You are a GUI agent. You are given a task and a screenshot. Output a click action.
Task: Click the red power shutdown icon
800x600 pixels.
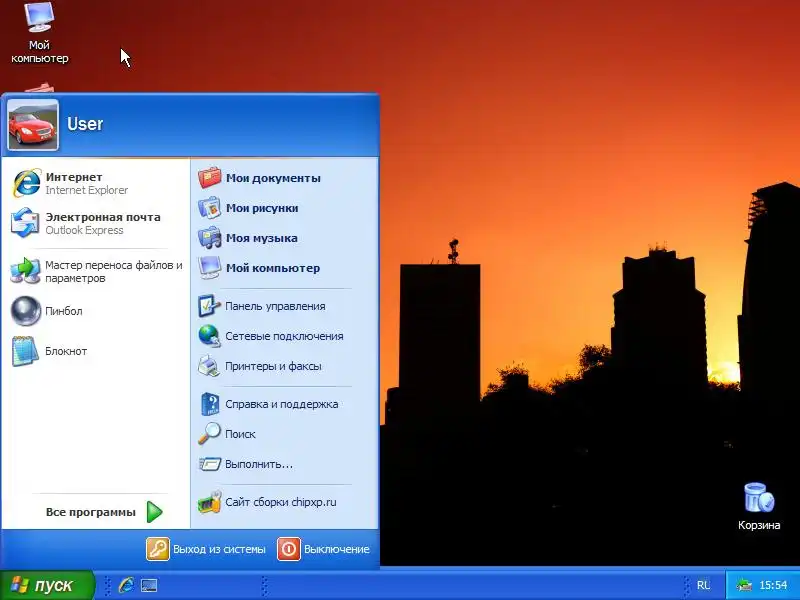pos(289,549)
